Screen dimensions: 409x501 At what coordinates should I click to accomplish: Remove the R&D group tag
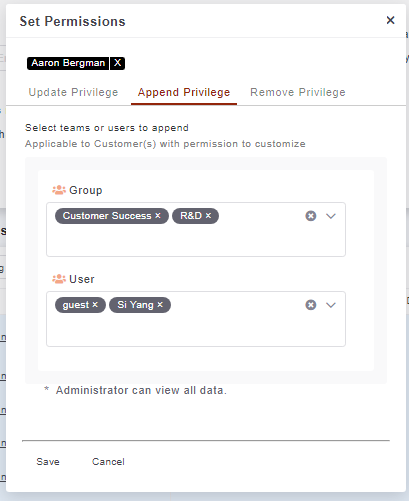(208, 216)
